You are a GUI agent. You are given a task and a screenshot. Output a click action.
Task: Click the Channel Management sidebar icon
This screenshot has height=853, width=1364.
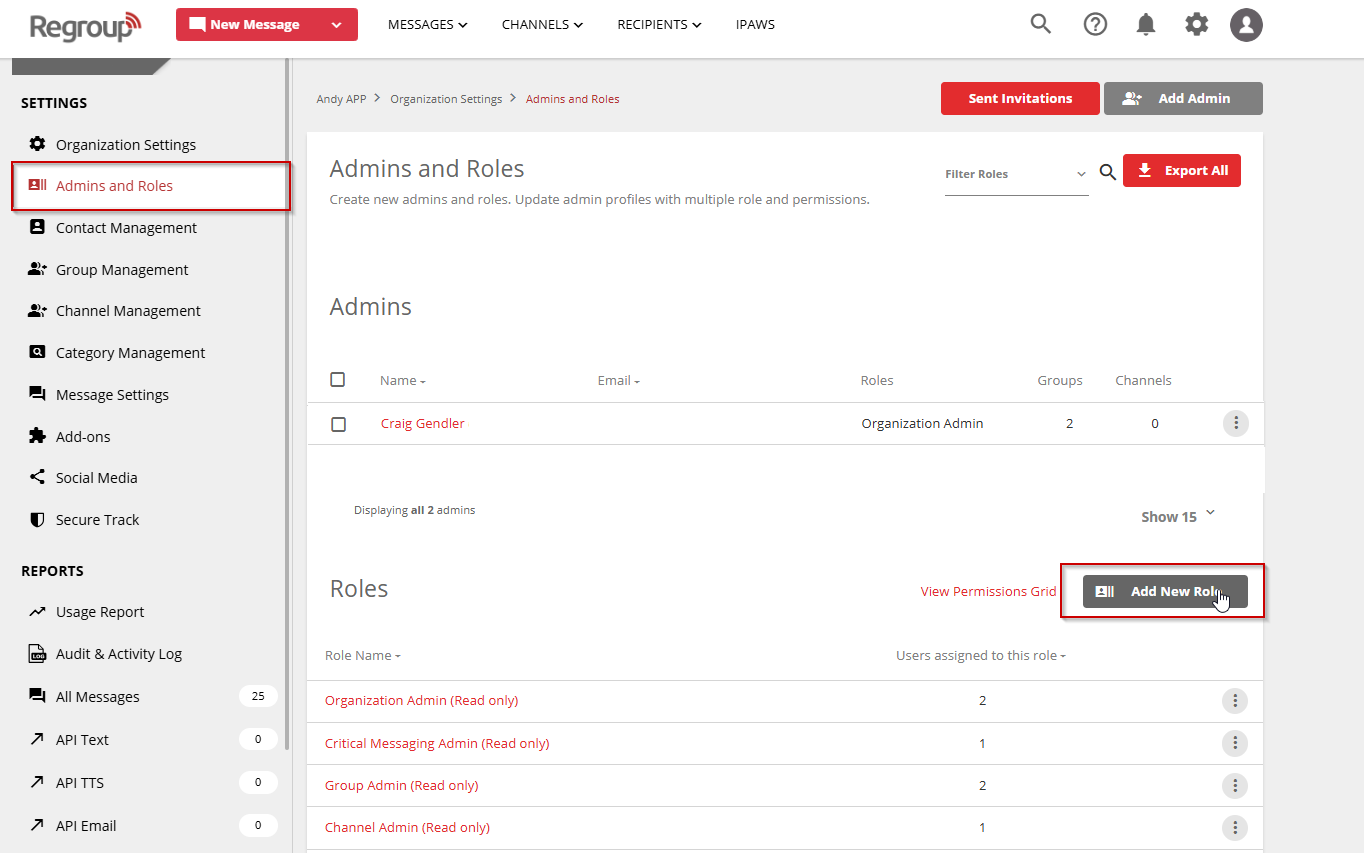[x=37, y=310]
